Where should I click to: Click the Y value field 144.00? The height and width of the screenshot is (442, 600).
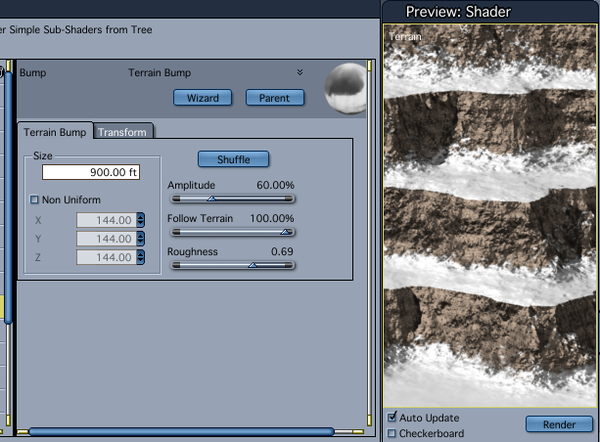106,238
